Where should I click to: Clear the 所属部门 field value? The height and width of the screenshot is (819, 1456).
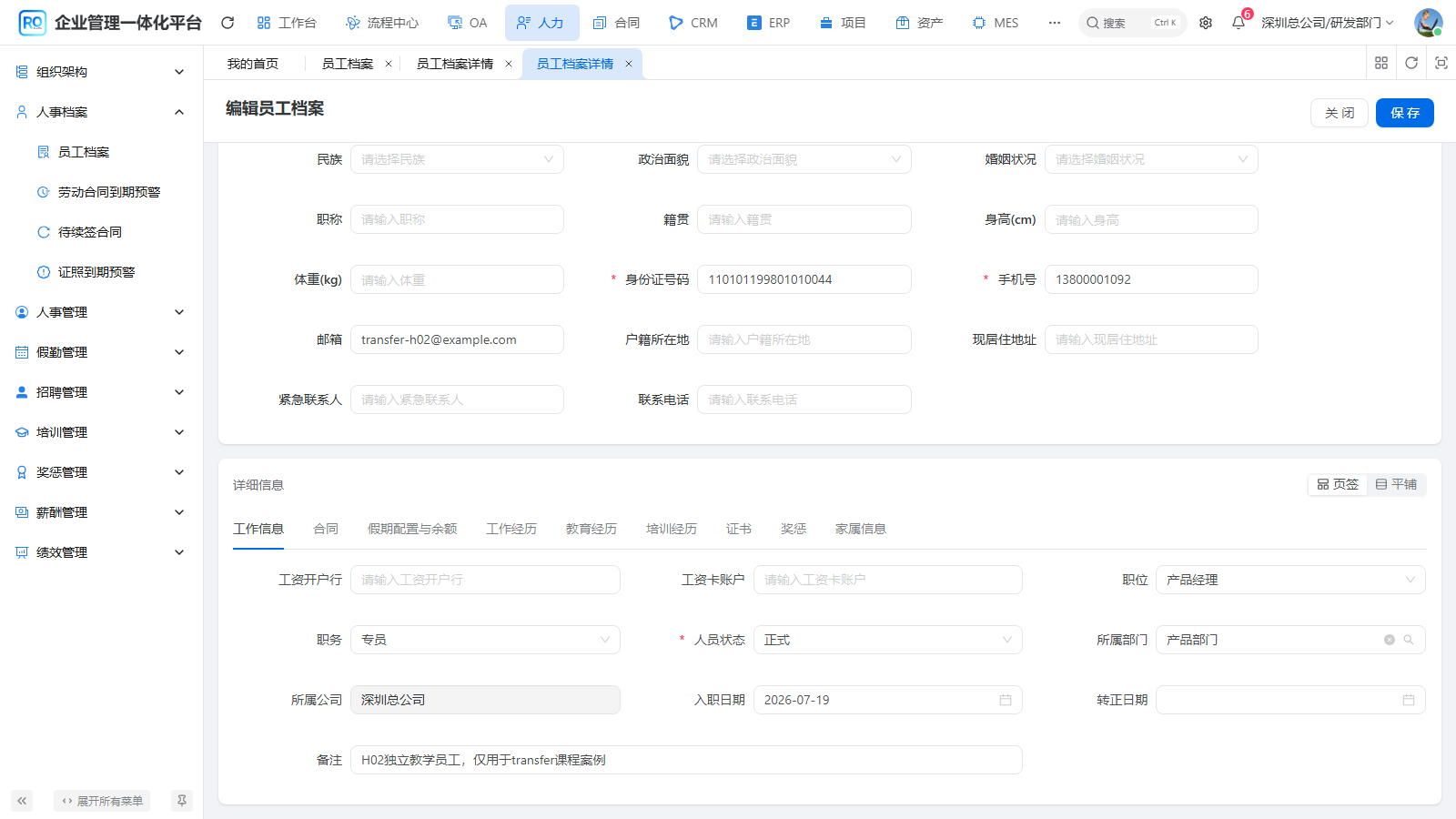click(x=1390, y=640)
